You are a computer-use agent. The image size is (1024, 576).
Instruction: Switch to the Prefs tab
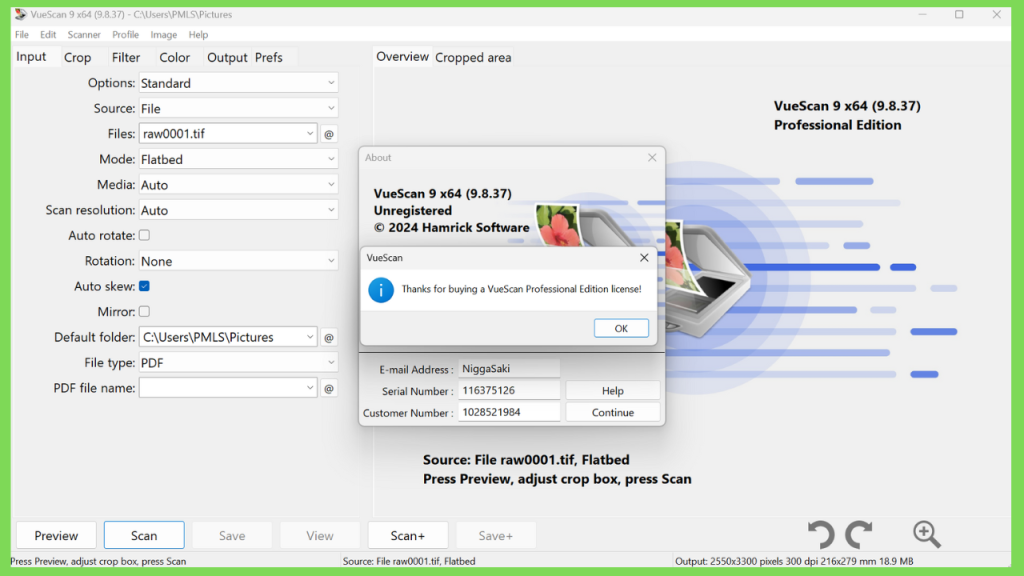pyautogui.click(x=268, y=57)
